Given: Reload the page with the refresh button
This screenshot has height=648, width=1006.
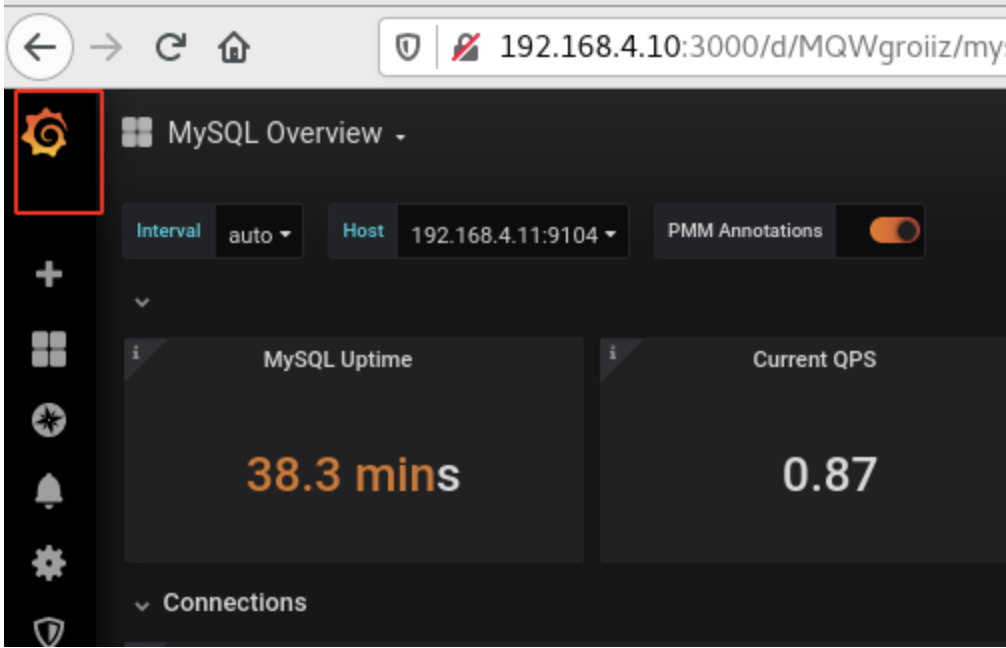Looking at the screenshot, I should [x=171, y=47].
